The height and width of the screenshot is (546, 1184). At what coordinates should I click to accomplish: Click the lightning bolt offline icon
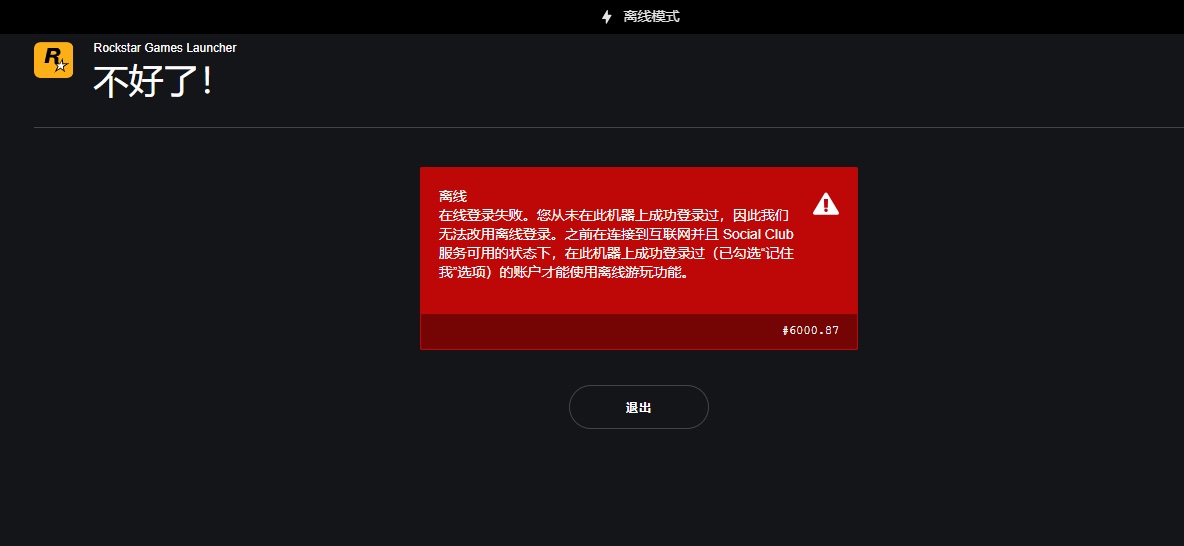coord(606,17)
